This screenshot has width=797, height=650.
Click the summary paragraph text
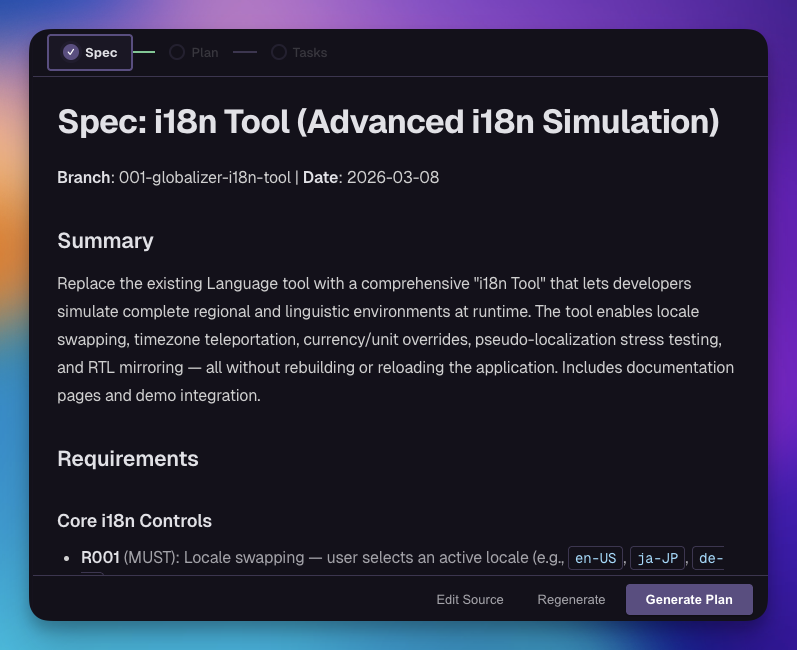[395, 339]
